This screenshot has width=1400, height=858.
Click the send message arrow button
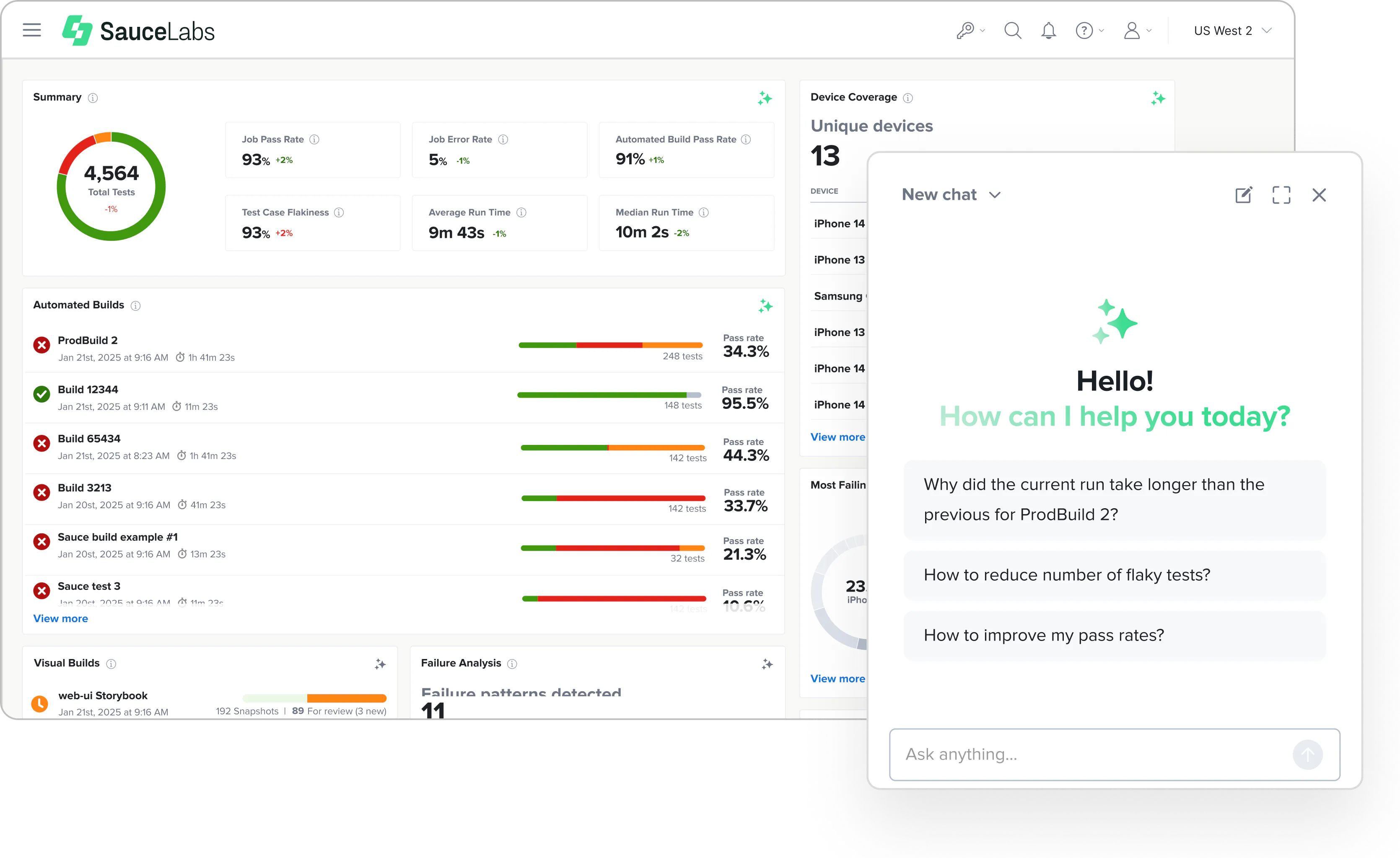click(x=1307, y=755)
